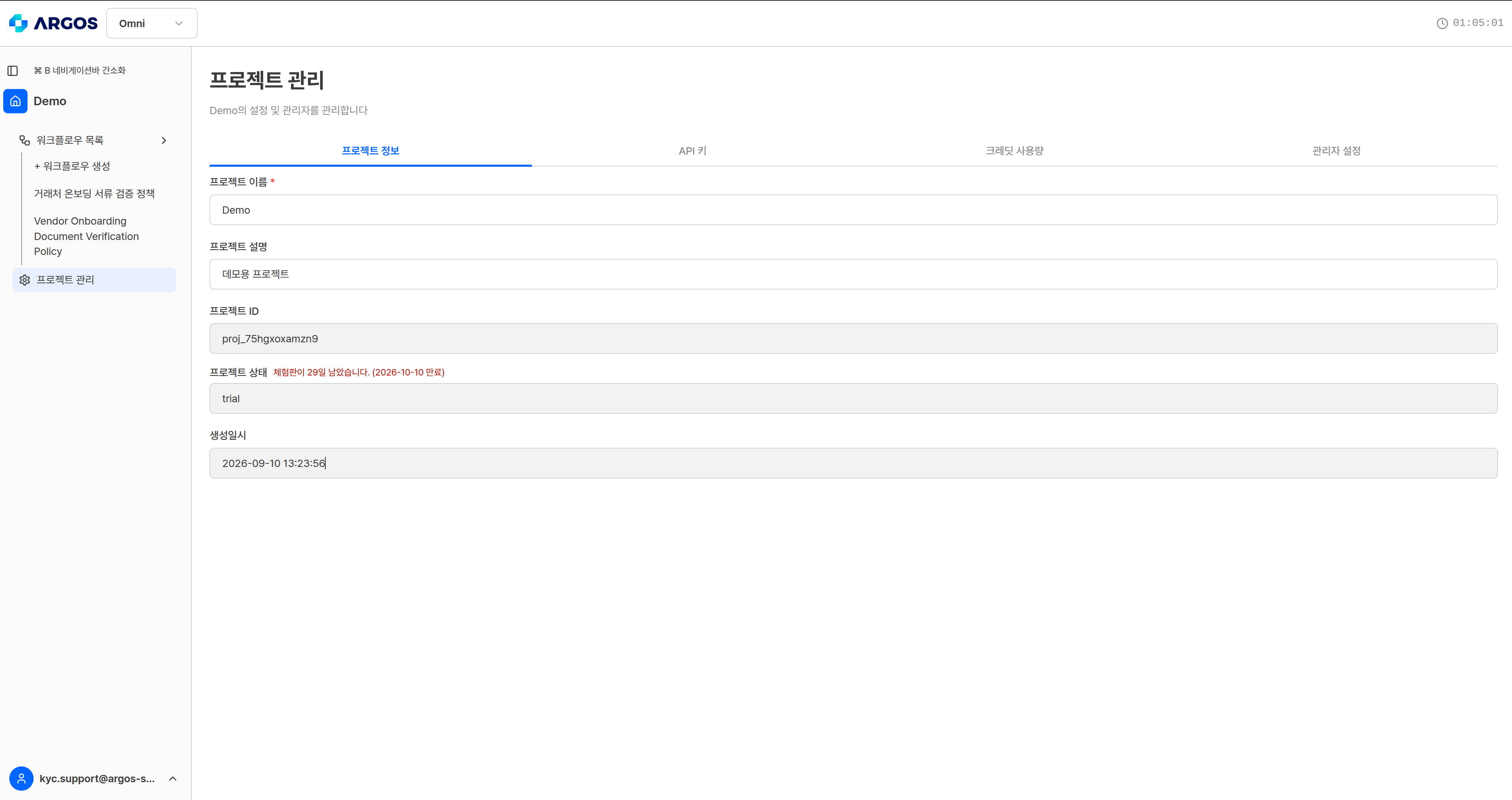This screenshot has width=1512, height=800.
Task: Click the 프로젝트 이름 input field
Action: click(854, 210)
